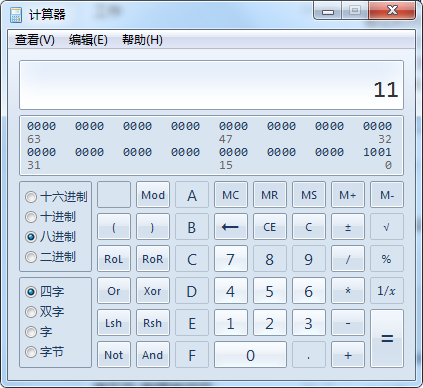Image resolution: width=423 pixels, height=388 pixels.
Task: Click the open parenthesis button
Action: (x=114, y=227)
